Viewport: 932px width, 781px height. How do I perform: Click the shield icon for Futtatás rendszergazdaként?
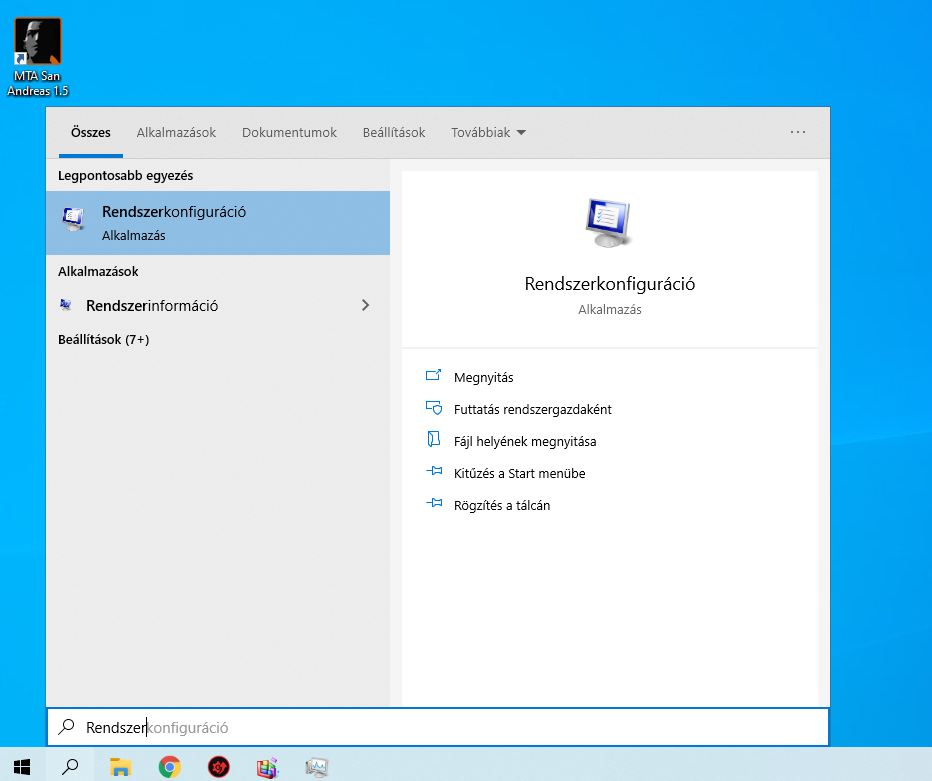(x=434, y=408)
